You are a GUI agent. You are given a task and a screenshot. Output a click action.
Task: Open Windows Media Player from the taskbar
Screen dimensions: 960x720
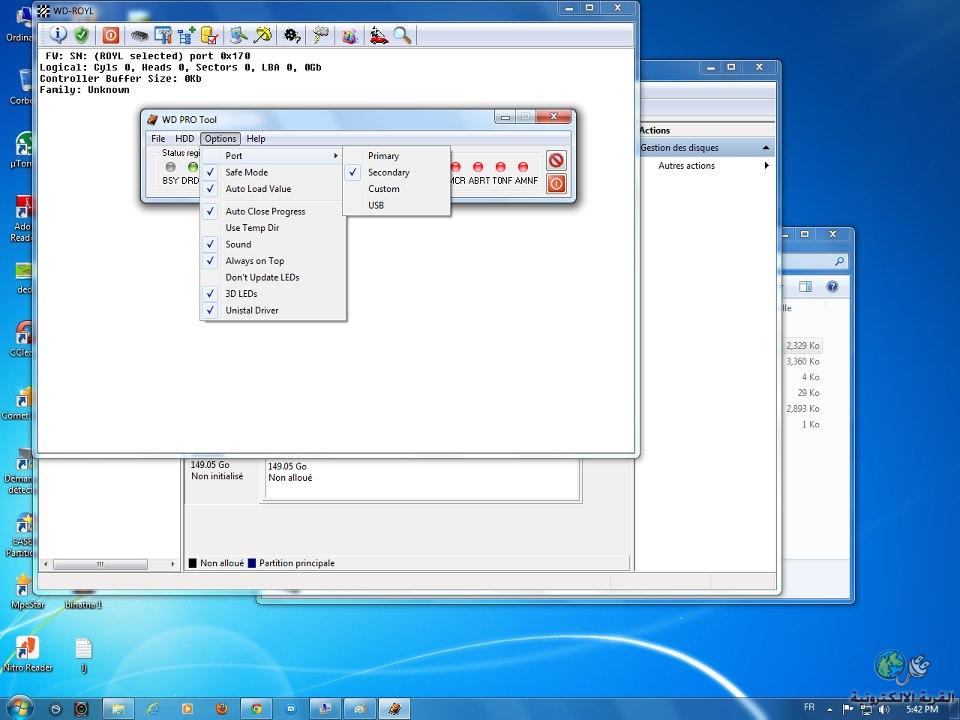pos(187,709)
